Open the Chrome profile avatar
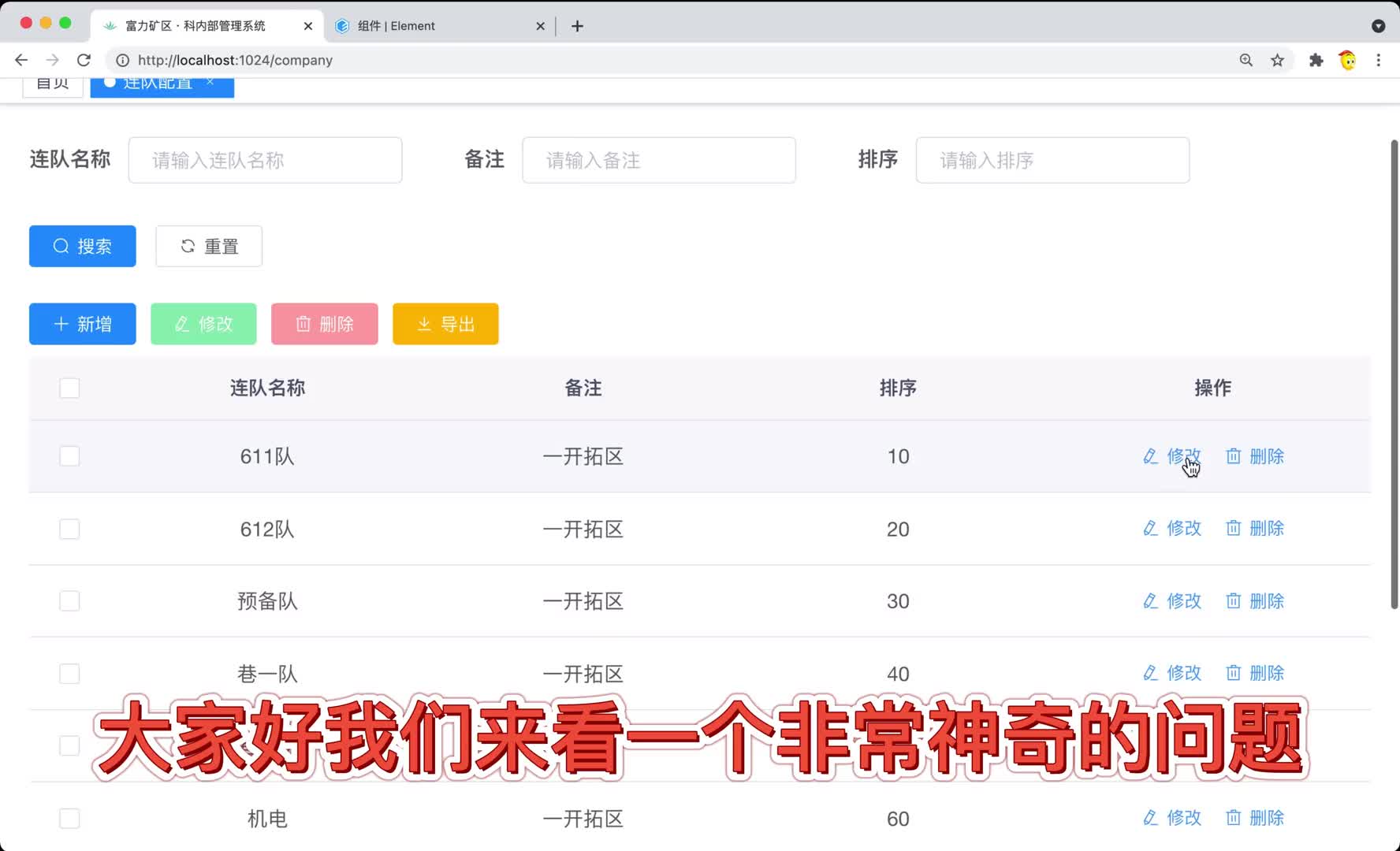The image size is (1400, 851). (x=1347, y=60)
